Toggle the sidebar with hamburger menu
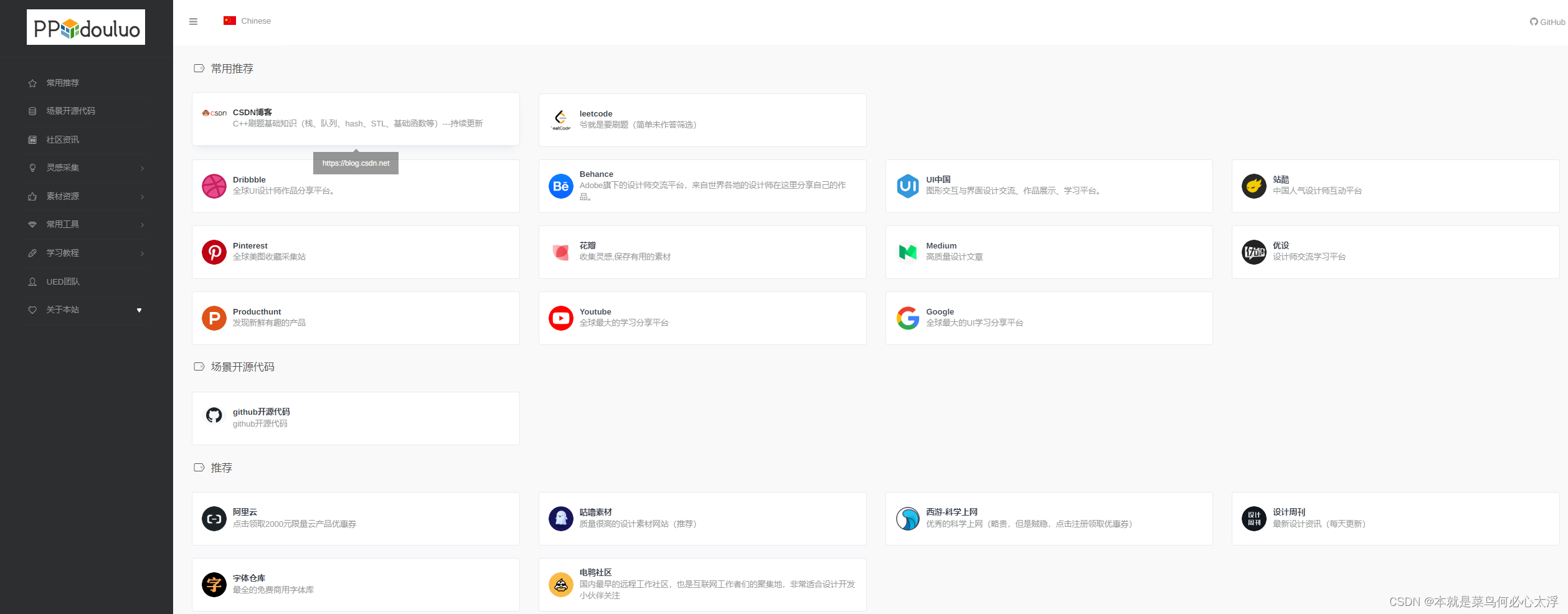Image resolution: width=1568 pixels, height=614 pixels. coord(193,21)
